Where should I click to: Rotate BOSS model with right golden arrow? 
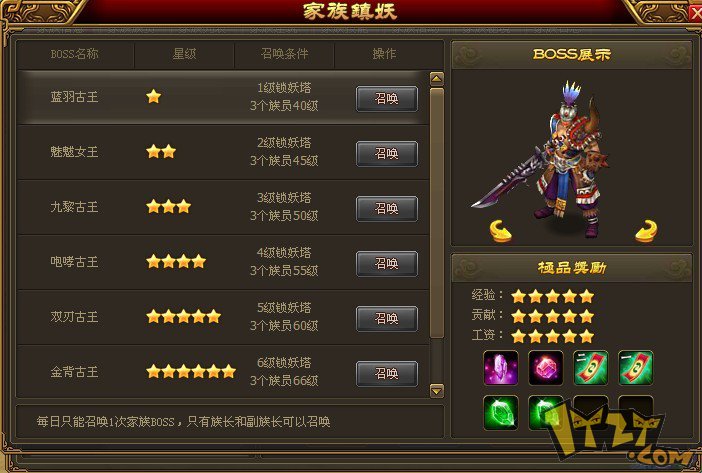pyautogui.click(x=646, y=231)
